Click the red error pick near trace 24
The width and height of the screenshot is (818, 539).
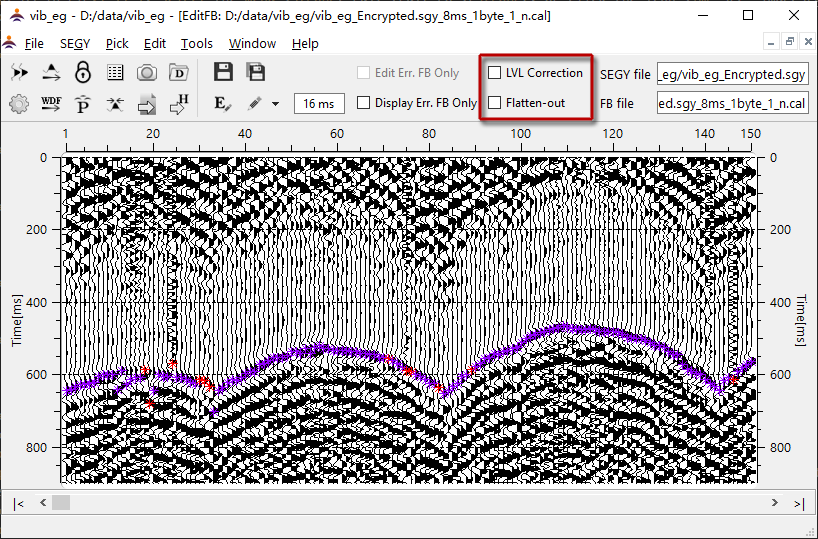(173, 364)
